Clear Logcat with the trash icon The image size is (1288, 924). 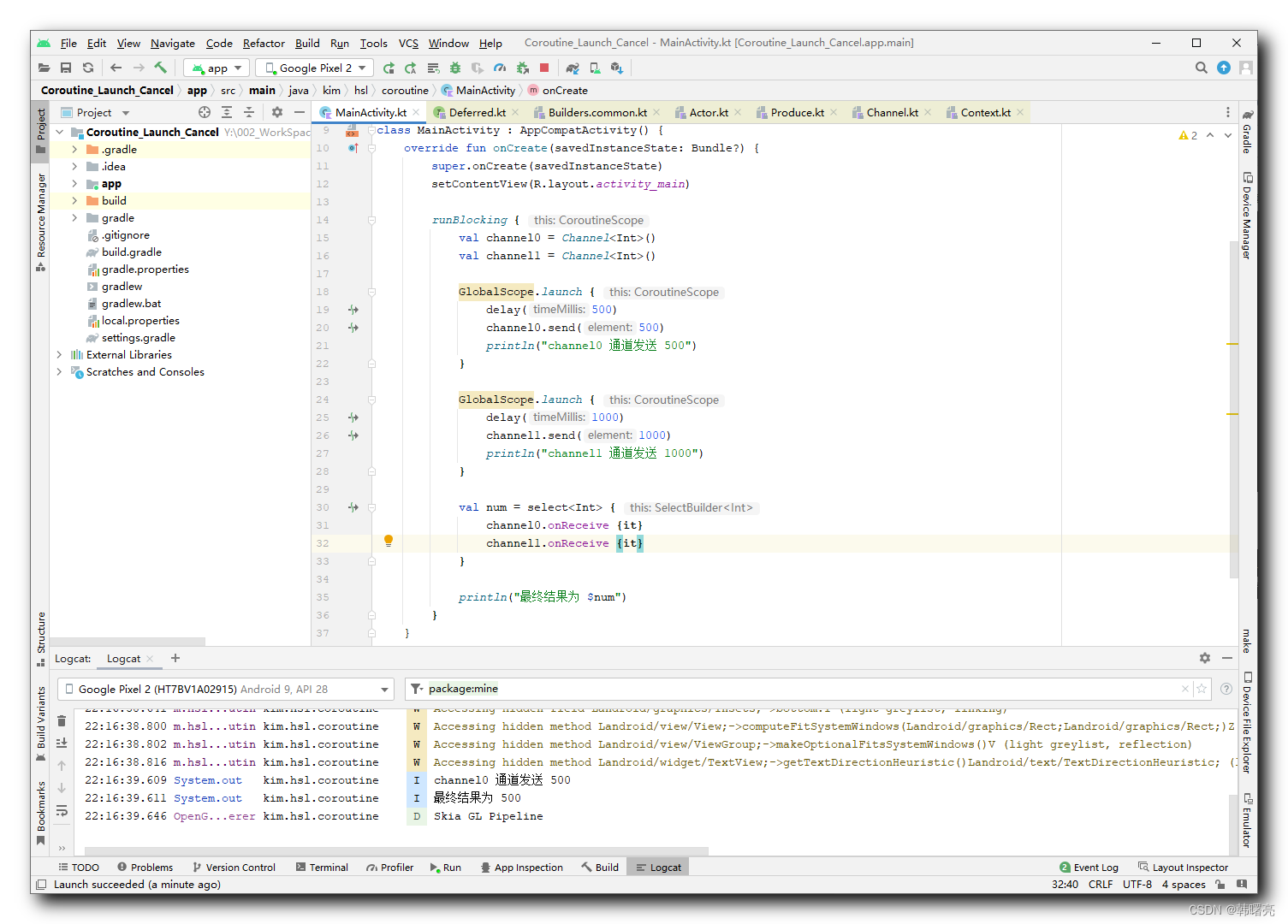(62, 720)
